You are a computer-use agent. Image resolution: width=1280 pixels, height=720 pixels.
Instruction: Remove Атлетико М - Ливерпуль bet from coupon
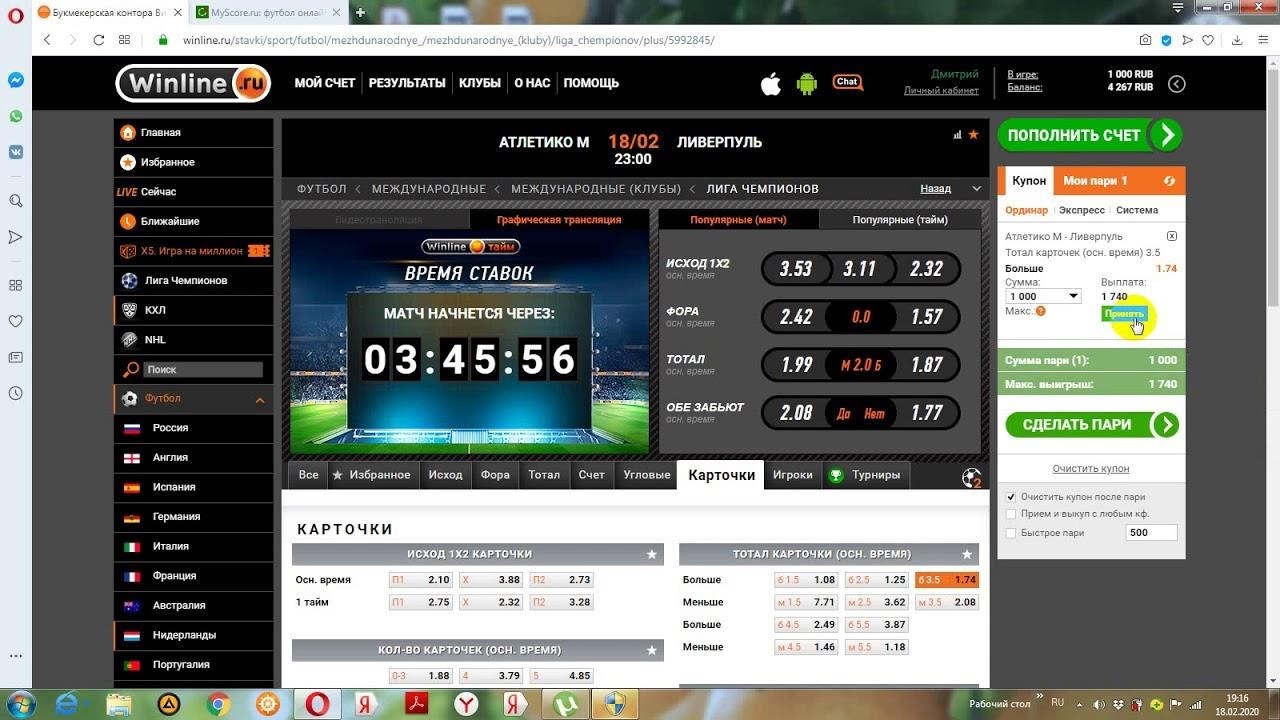(x=1172, y=237)
